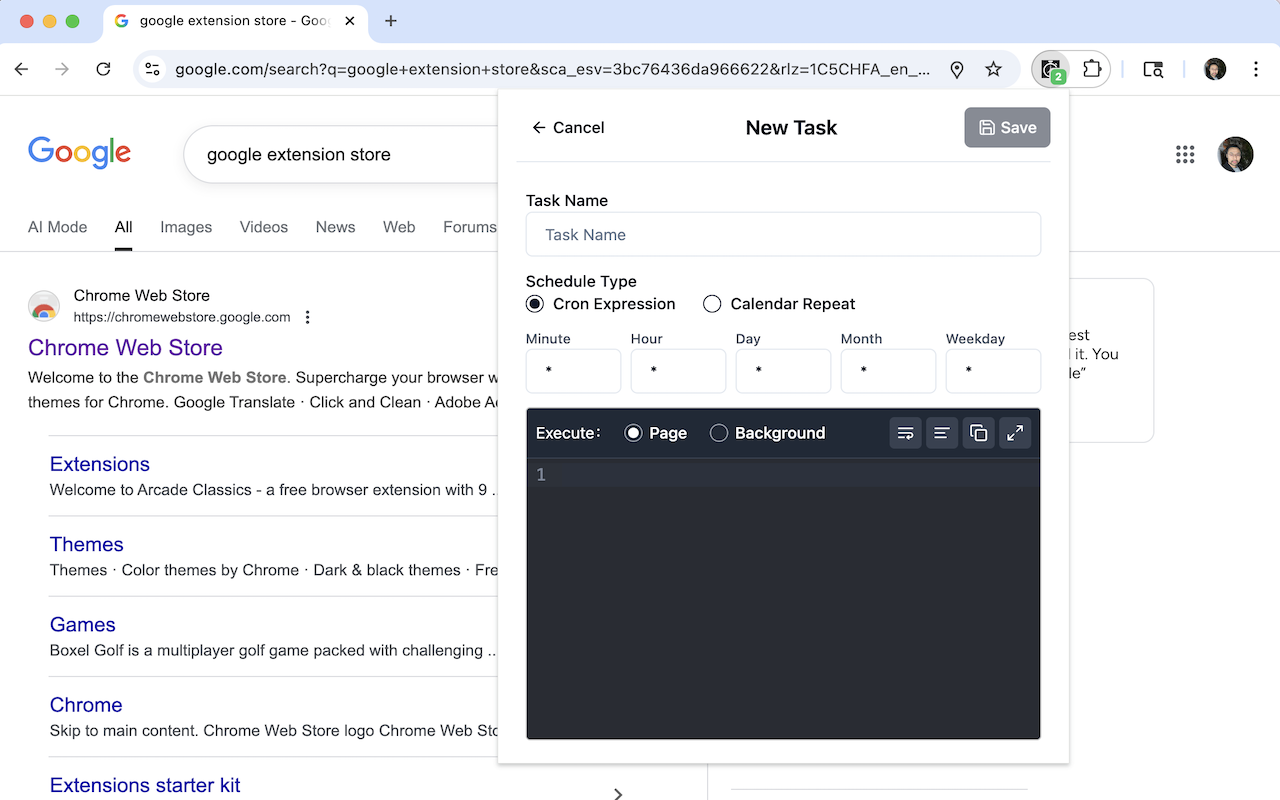Copy the editor code to clipboard
1280x800 pixels.
[x=978, y=433]
